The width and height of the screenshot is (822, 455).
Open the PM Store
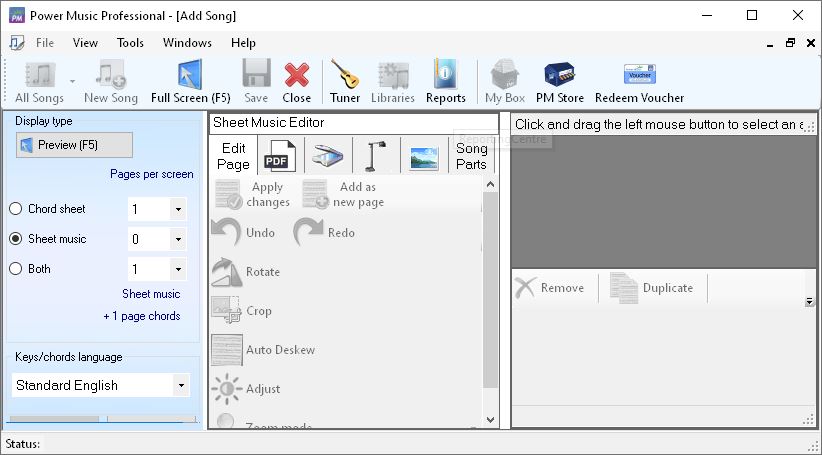(x=559, y=81)
